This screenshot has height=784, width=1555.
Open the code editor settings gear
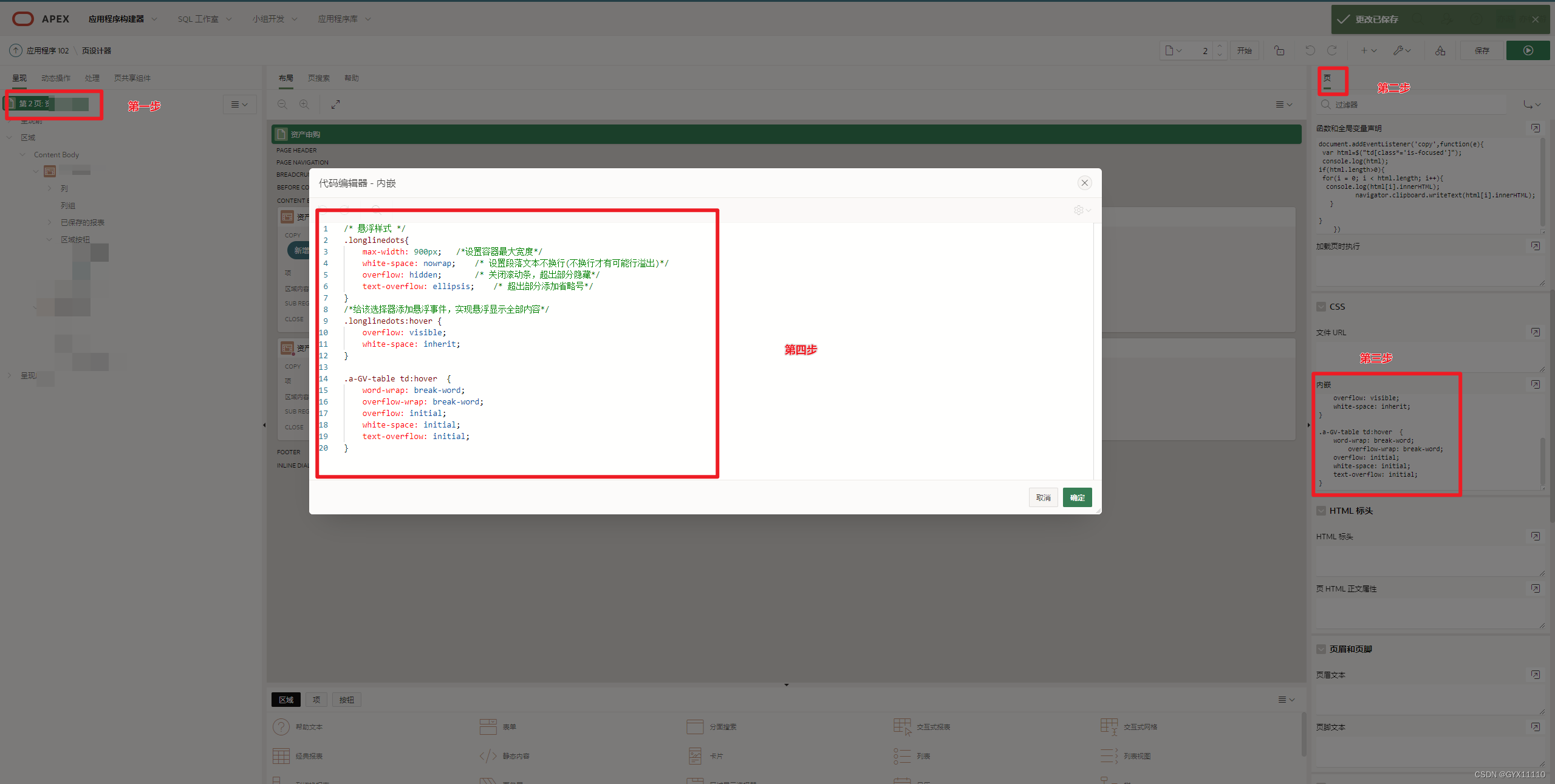pos(1082,210)
